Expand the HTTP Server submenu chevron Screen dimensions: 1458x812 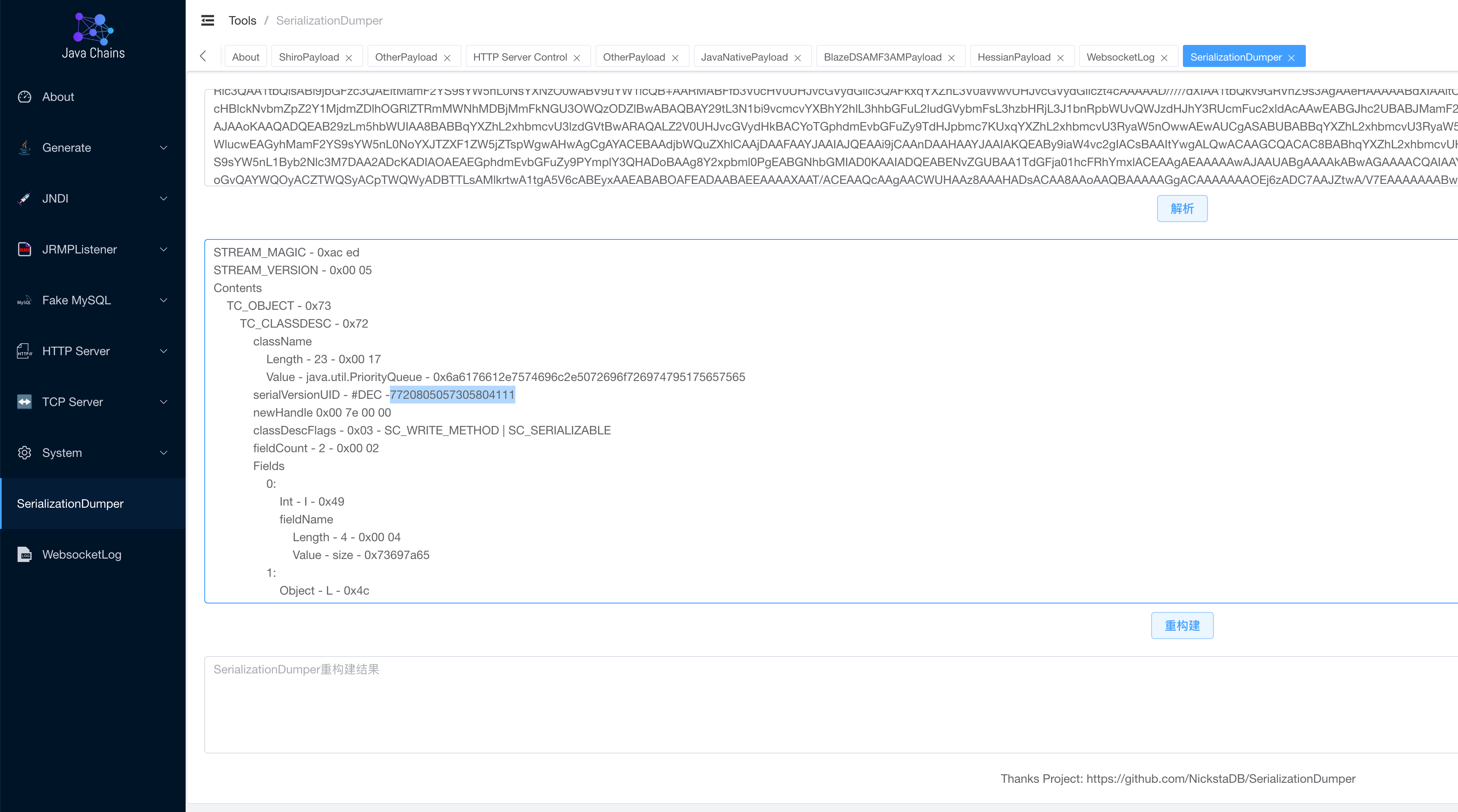tap(164, 351)
